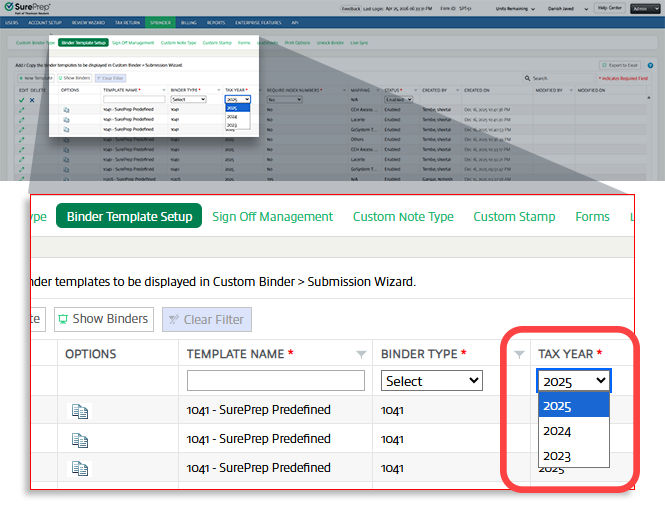The width and height of the screenshot is (665, 524).
Task: Open the BILLING menu
Action: pos(189,22)
